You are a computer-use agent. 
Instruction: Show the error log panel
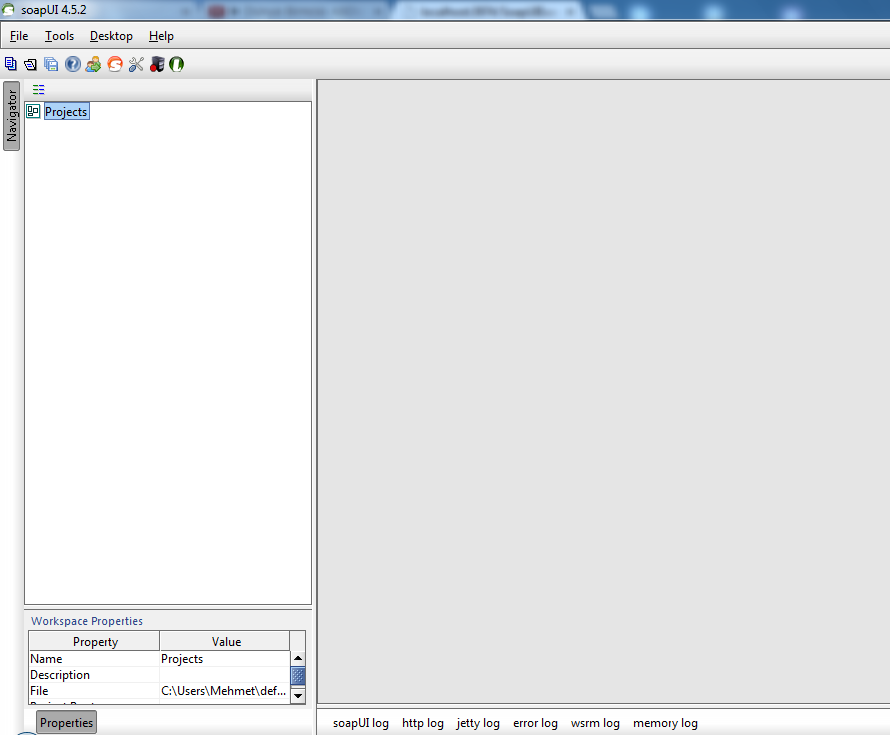coord(535,723)
